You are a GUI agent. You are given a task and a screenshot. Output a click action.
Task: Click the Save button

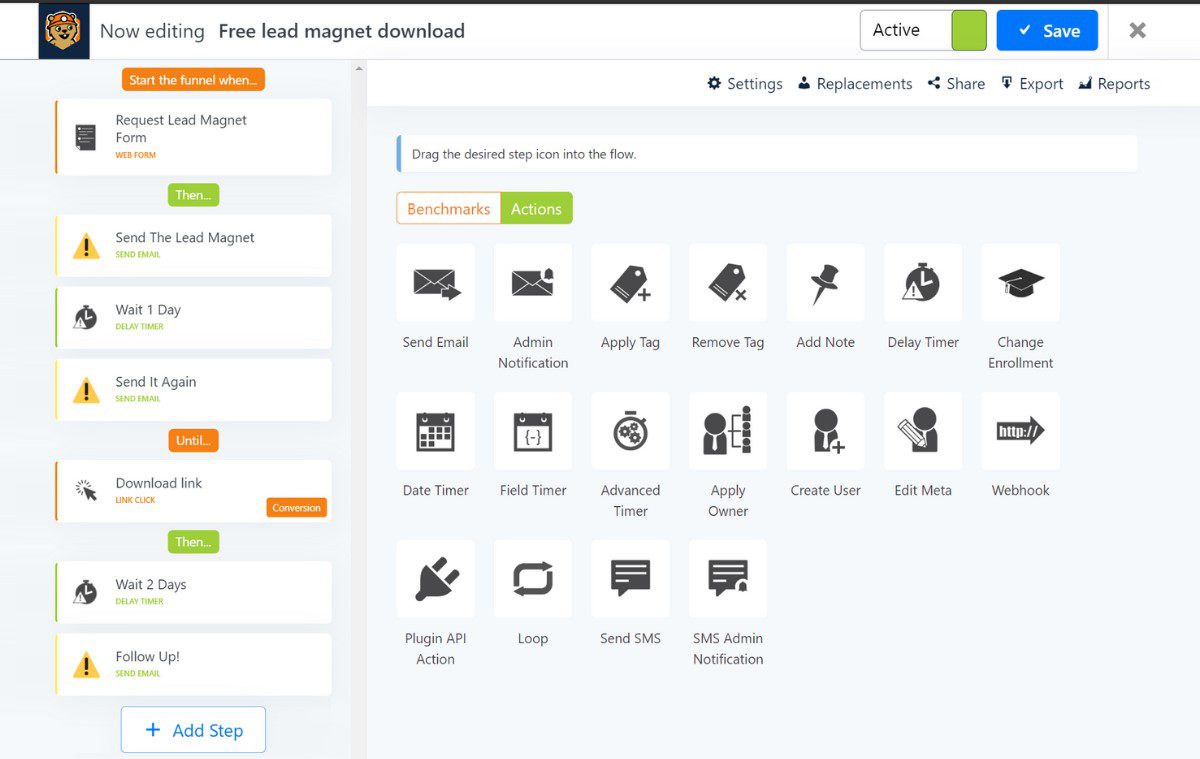[x=1047, y=30]
